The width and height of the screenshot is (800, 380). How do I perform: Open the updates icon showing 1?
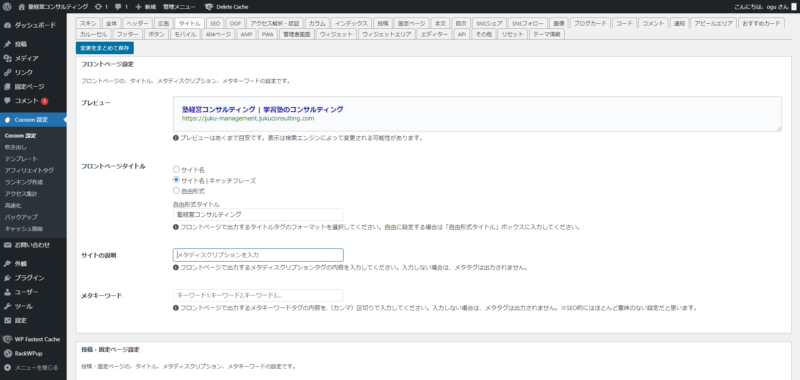tap(101, 7)
